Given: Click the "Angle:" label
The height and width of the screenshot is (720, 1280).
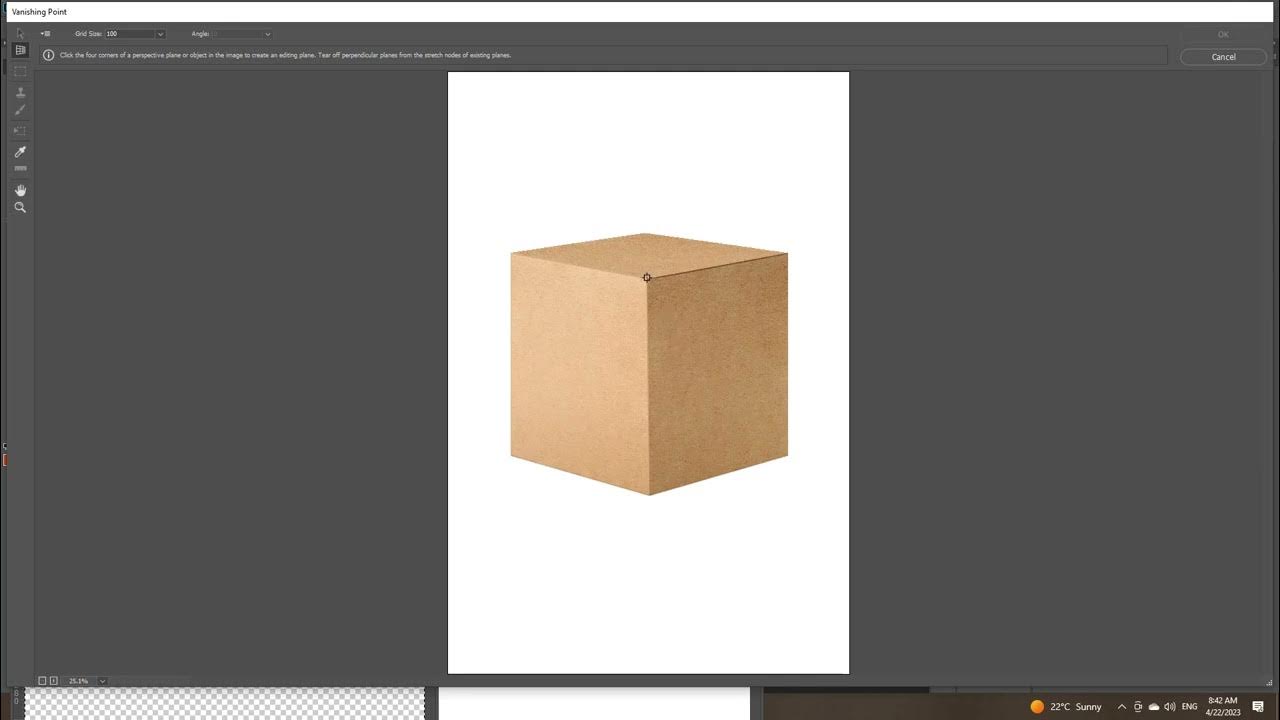Looking at the screenshot, I should (x=200, y=34).
